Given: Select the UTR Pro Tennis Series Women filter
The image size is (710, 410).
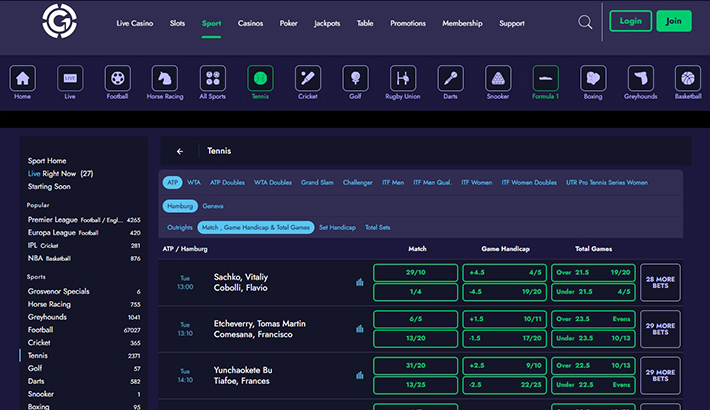Looking at the screenshot, I should [x=607, y=183].
